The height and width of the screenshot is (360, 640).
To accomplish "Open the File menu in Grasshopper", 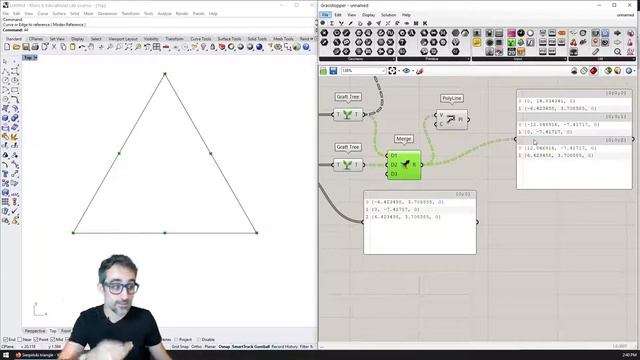I will 325,15.
